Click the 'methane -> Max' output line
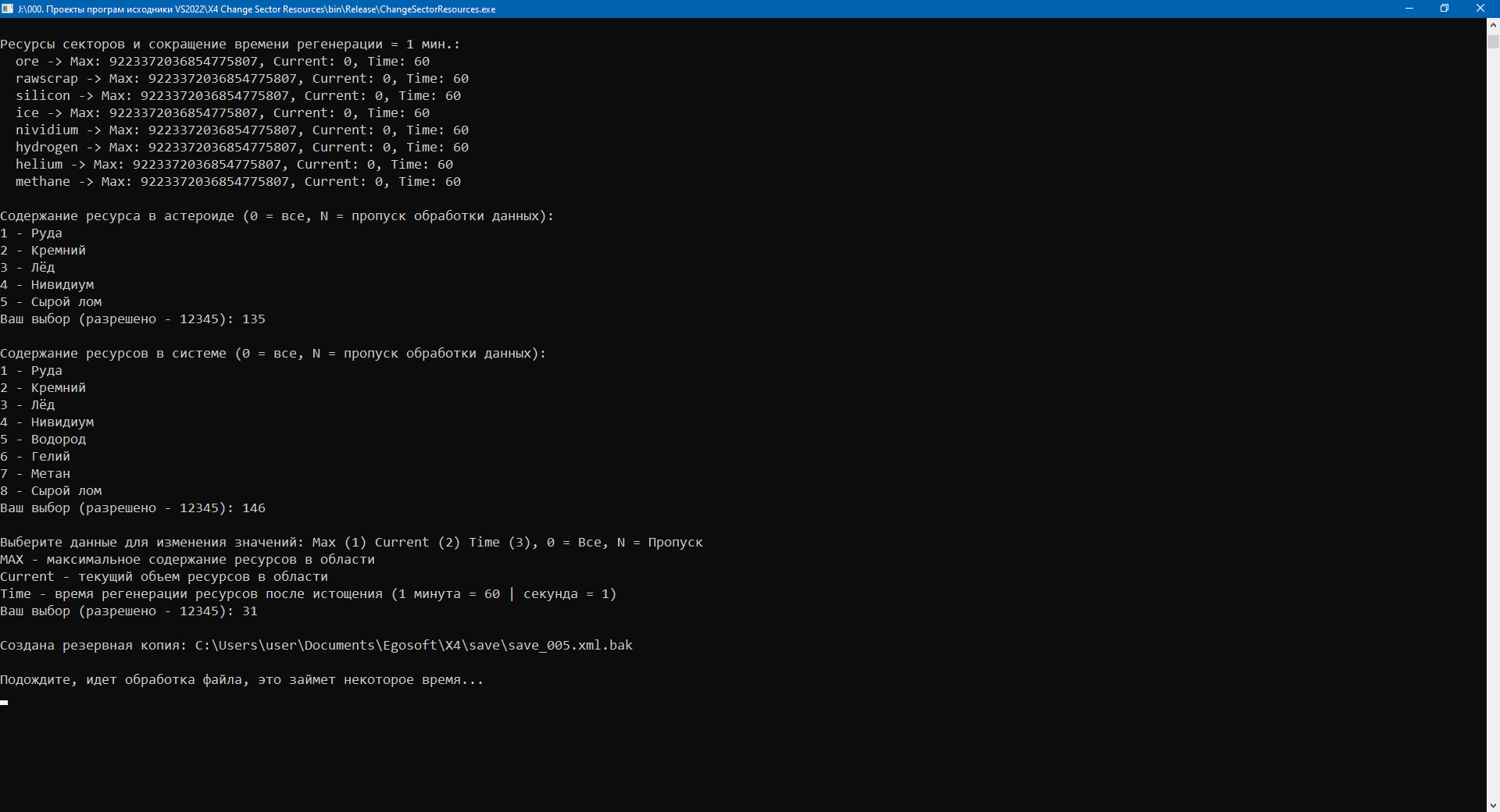The width and height of the screenshot is (1500, 812). click(237, 182)
